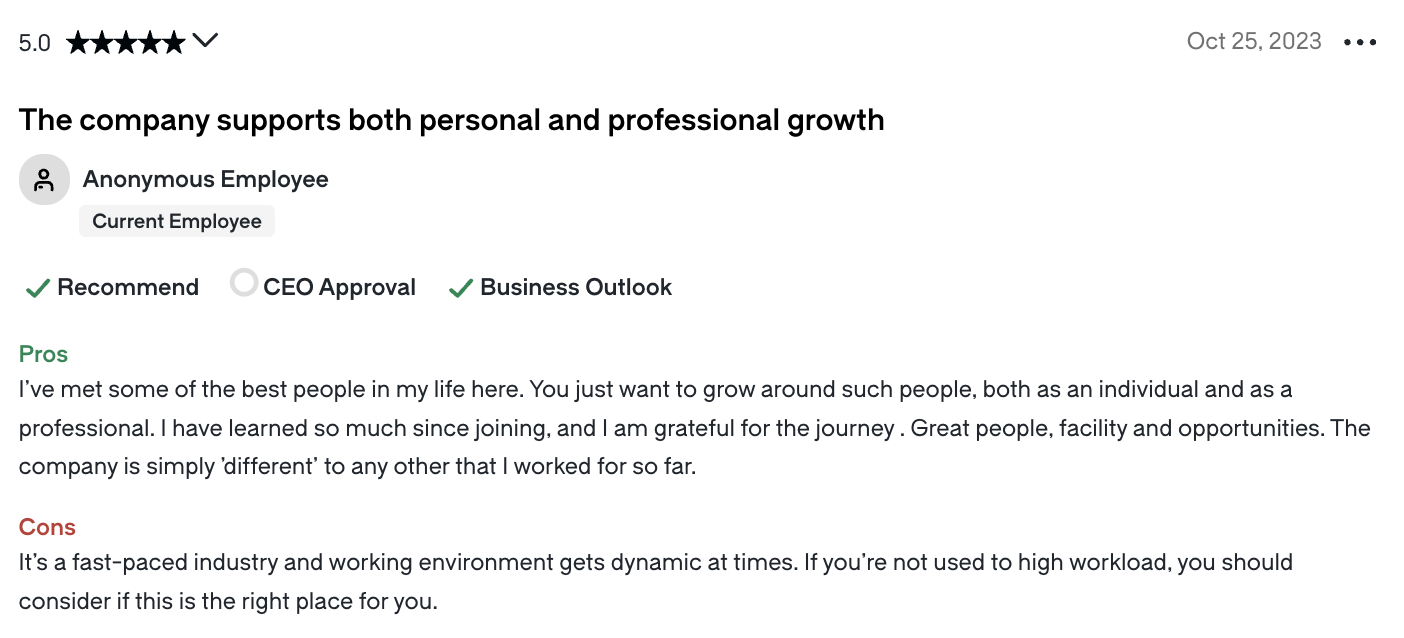
Task: Click the Pros section heading
Action: [x=43, y=354]
